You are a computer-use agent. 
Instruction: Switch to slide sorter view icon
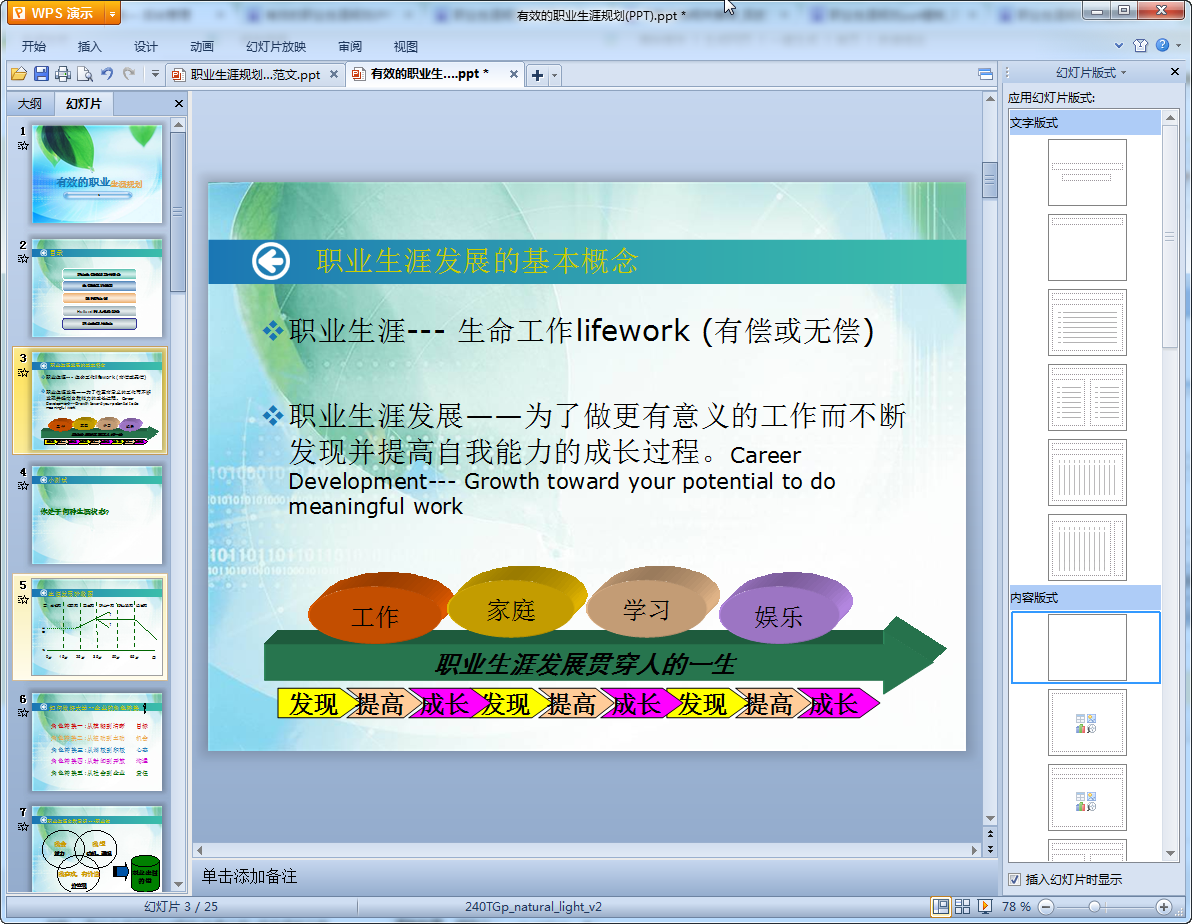[x=962, y=906]
